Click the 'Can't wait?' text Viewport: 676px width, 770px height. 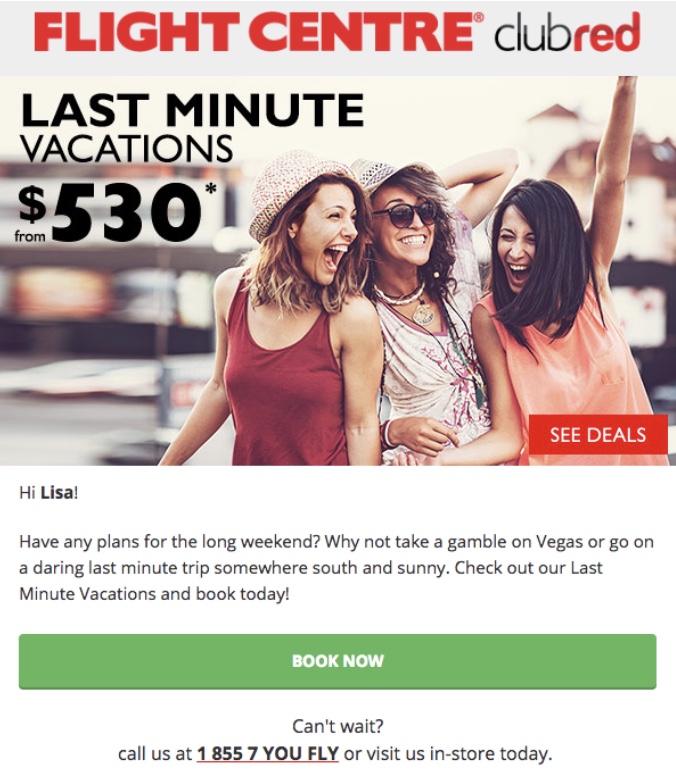pyautogui.click(x=338, y=726)
